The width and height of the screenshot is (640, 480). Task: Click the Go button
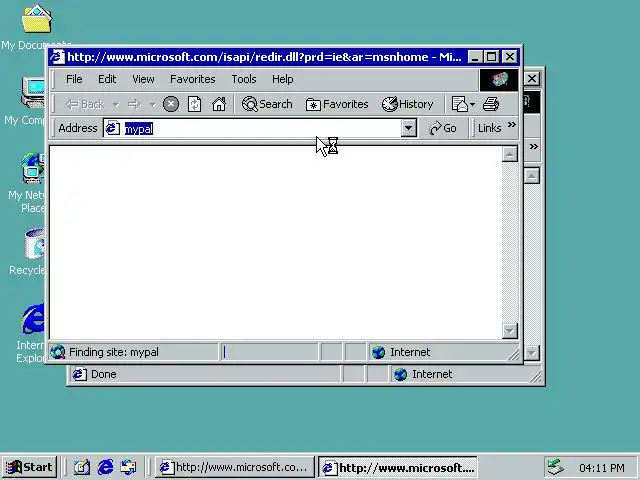pos(443,128)
